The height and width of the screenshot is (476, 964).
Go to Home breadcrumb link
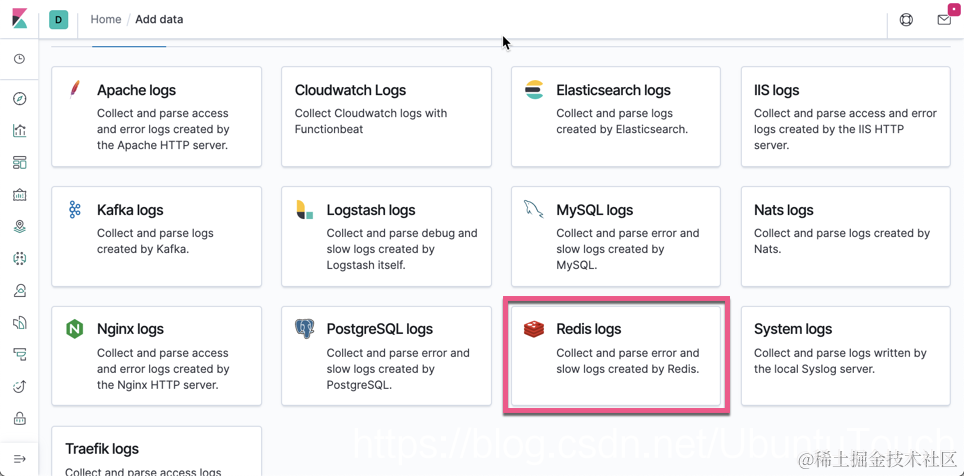click(106, 20)
